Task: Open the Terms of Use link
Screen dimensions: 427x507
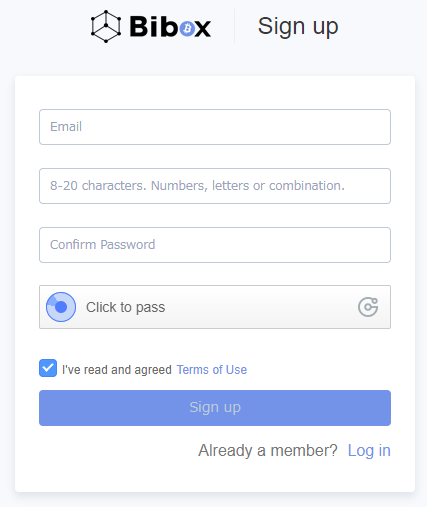Action: (x=212, y=370)
